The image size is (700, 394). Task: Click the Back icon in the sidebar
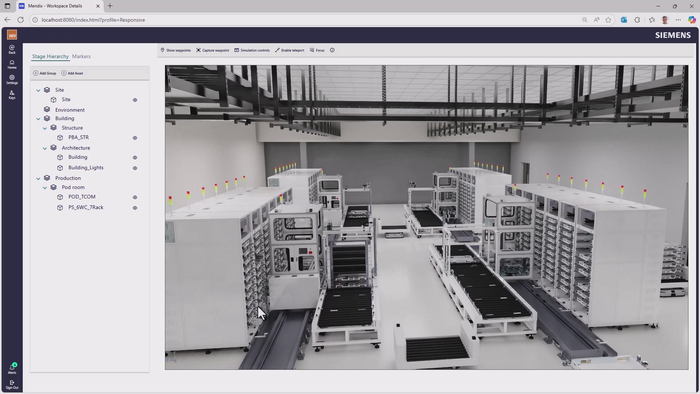pyautogui.click(x=12, y=49)
